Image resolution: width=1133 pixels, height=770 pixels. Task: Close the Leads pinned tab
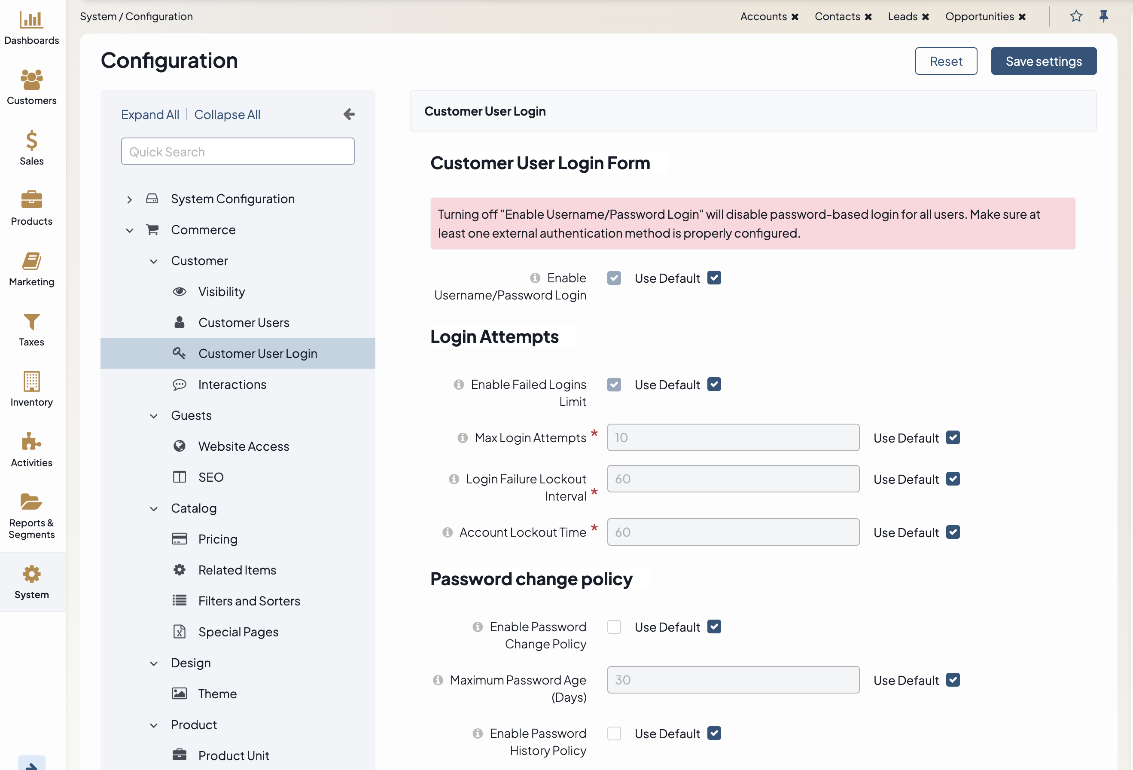coord(926,17)
